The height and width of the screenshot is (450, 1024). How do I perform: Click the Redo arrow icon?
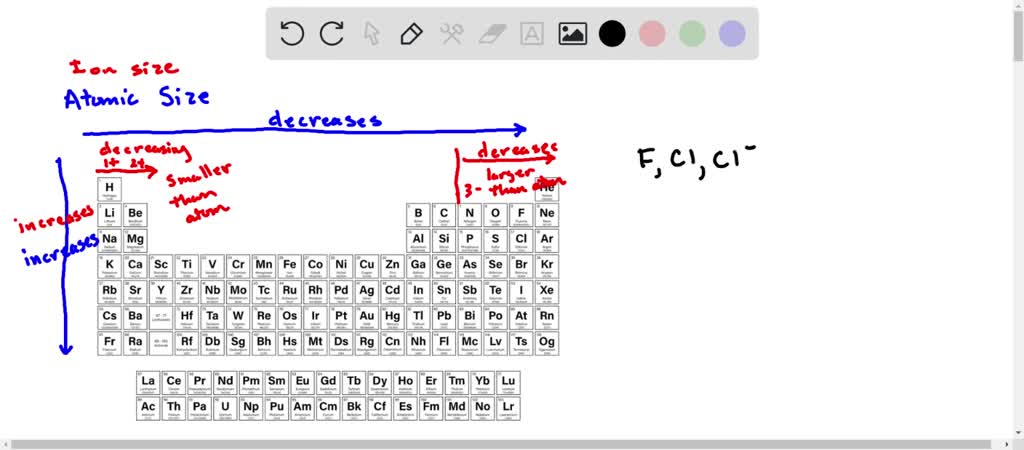coord(332,33)
